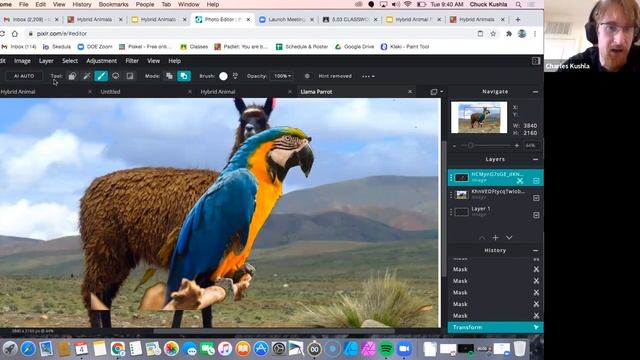Viewport: 640px width, 360px height.
Task: Collapse the Layers panel
Action: (536, 159)
